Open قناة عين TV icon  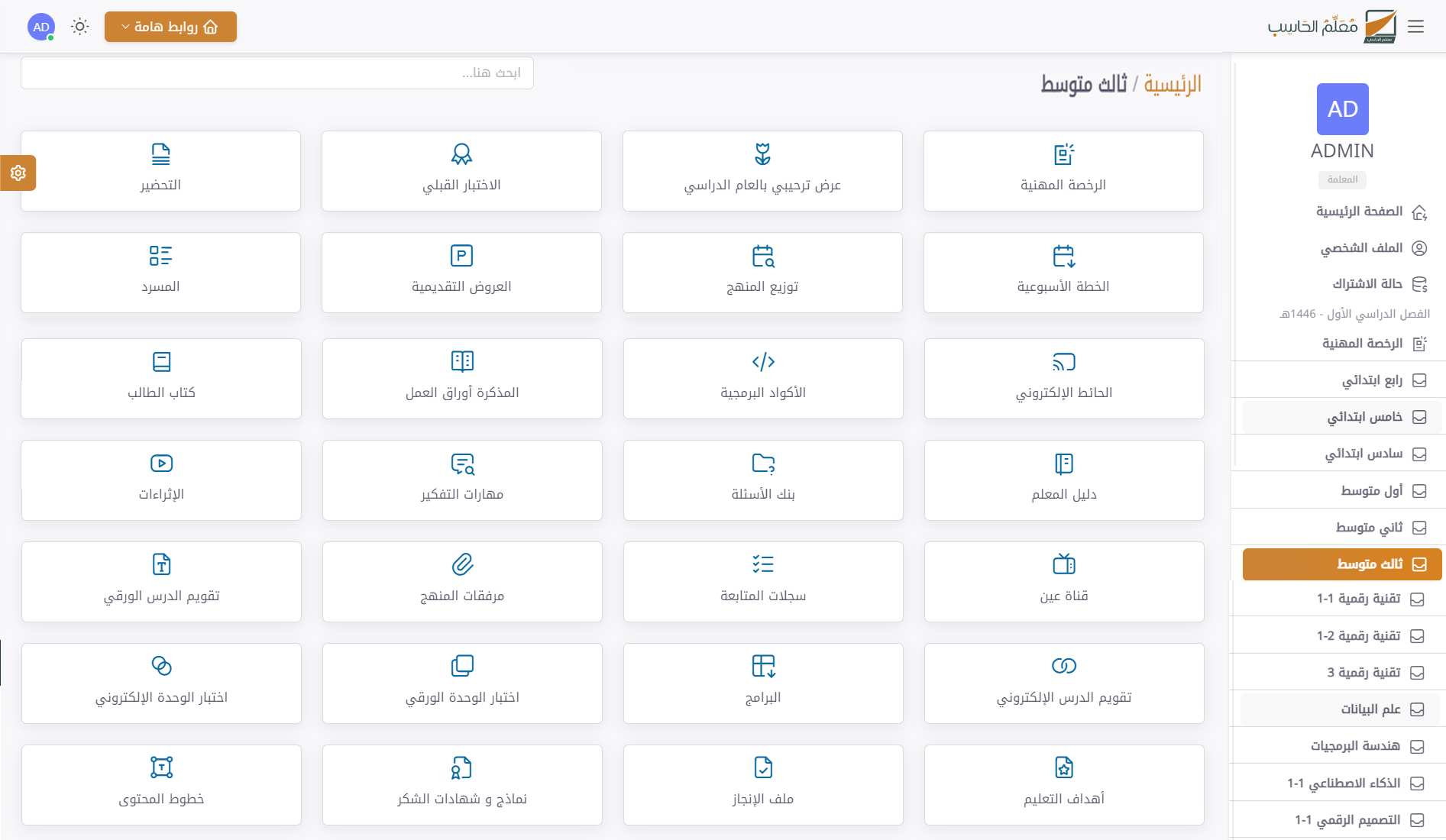click(1064, 565)
